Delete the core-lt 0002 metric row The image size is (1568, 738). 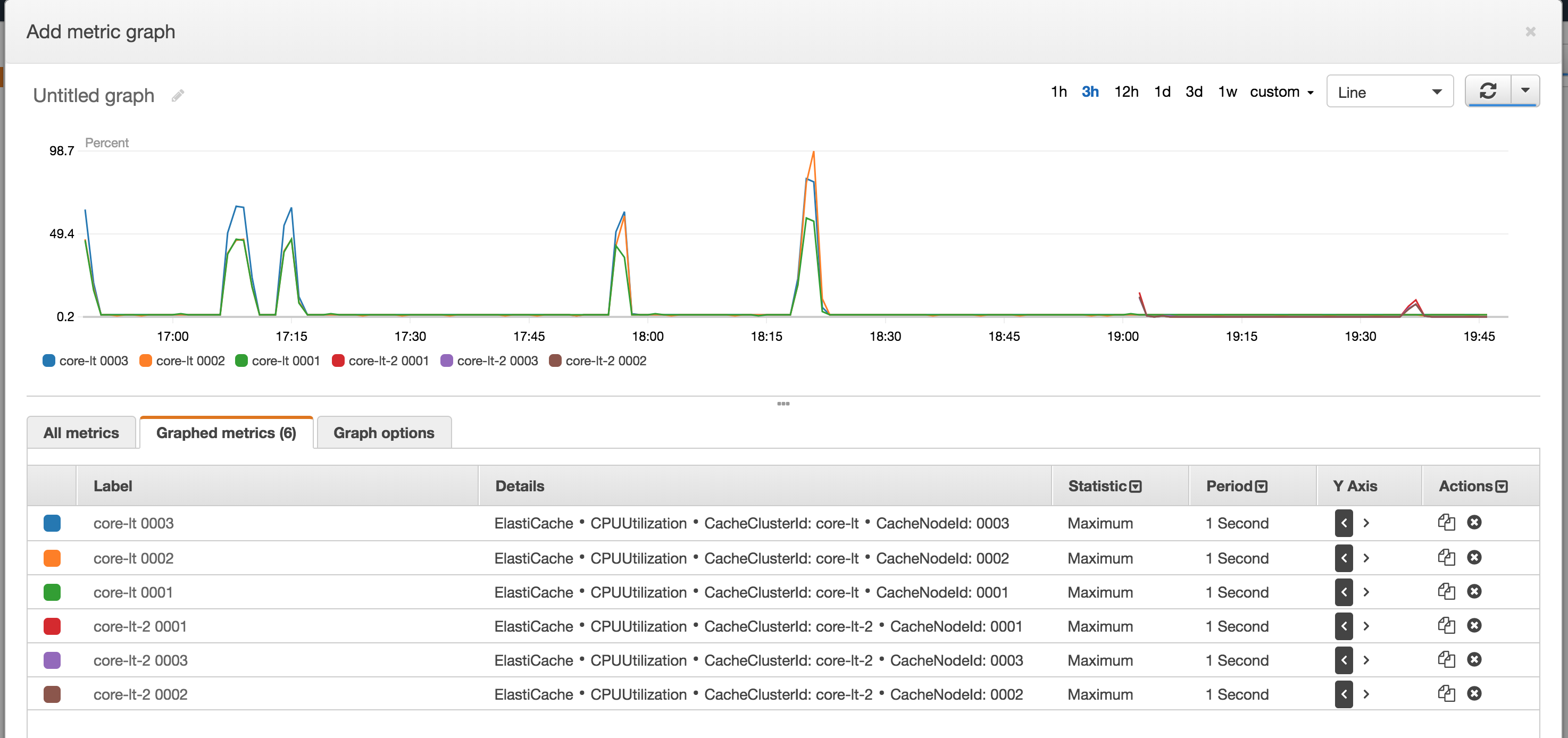point(1475,557)
